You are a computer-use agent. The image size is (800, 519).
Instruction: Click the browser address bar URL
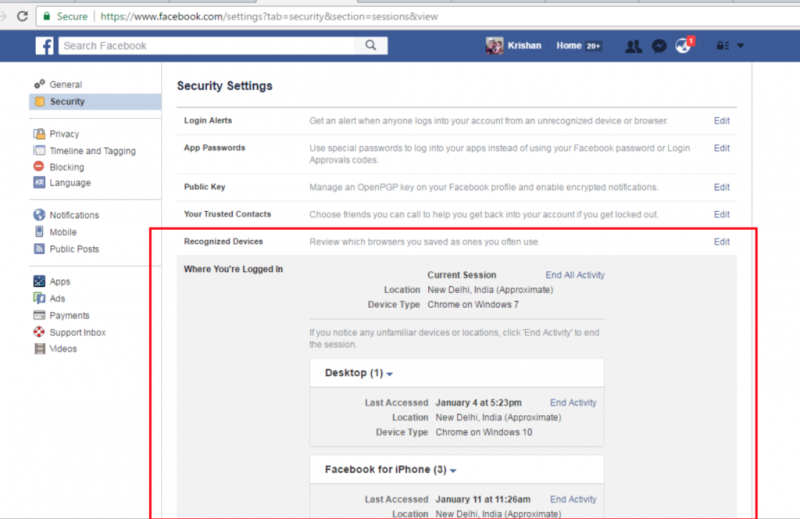pos(269,16)
